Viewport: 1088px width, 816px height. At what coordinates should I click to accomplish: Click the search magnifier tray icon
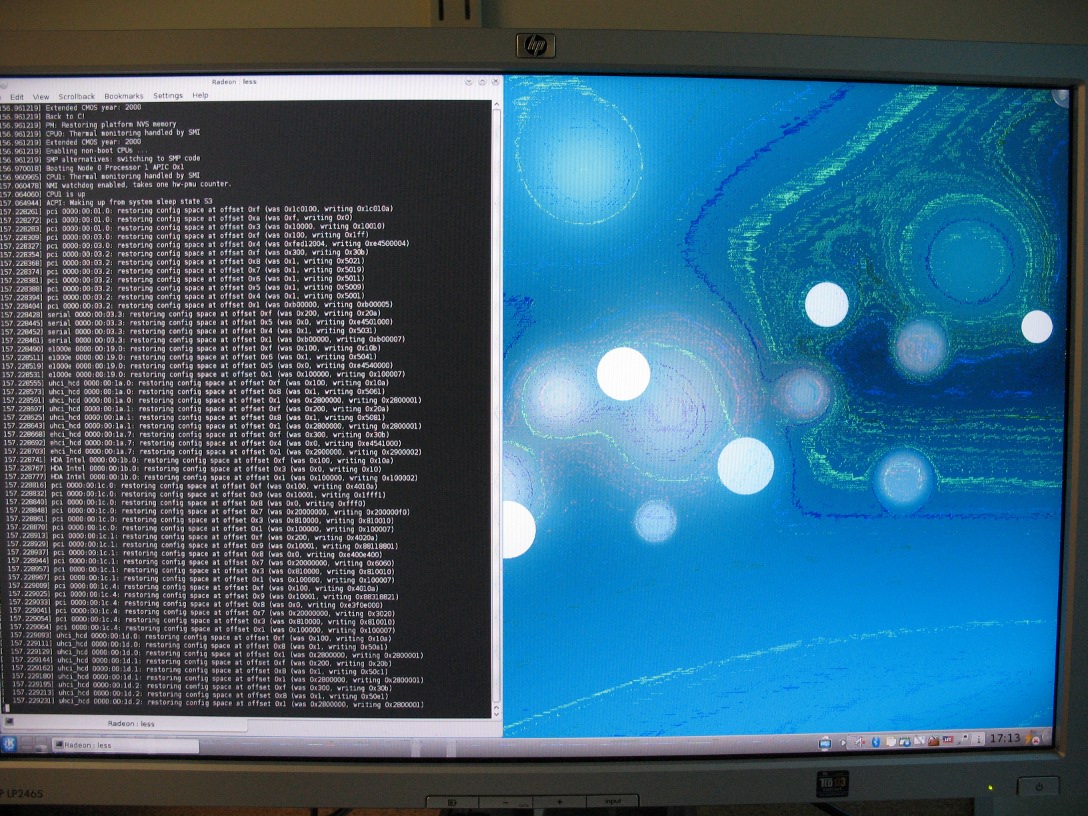tap(962, 740)
